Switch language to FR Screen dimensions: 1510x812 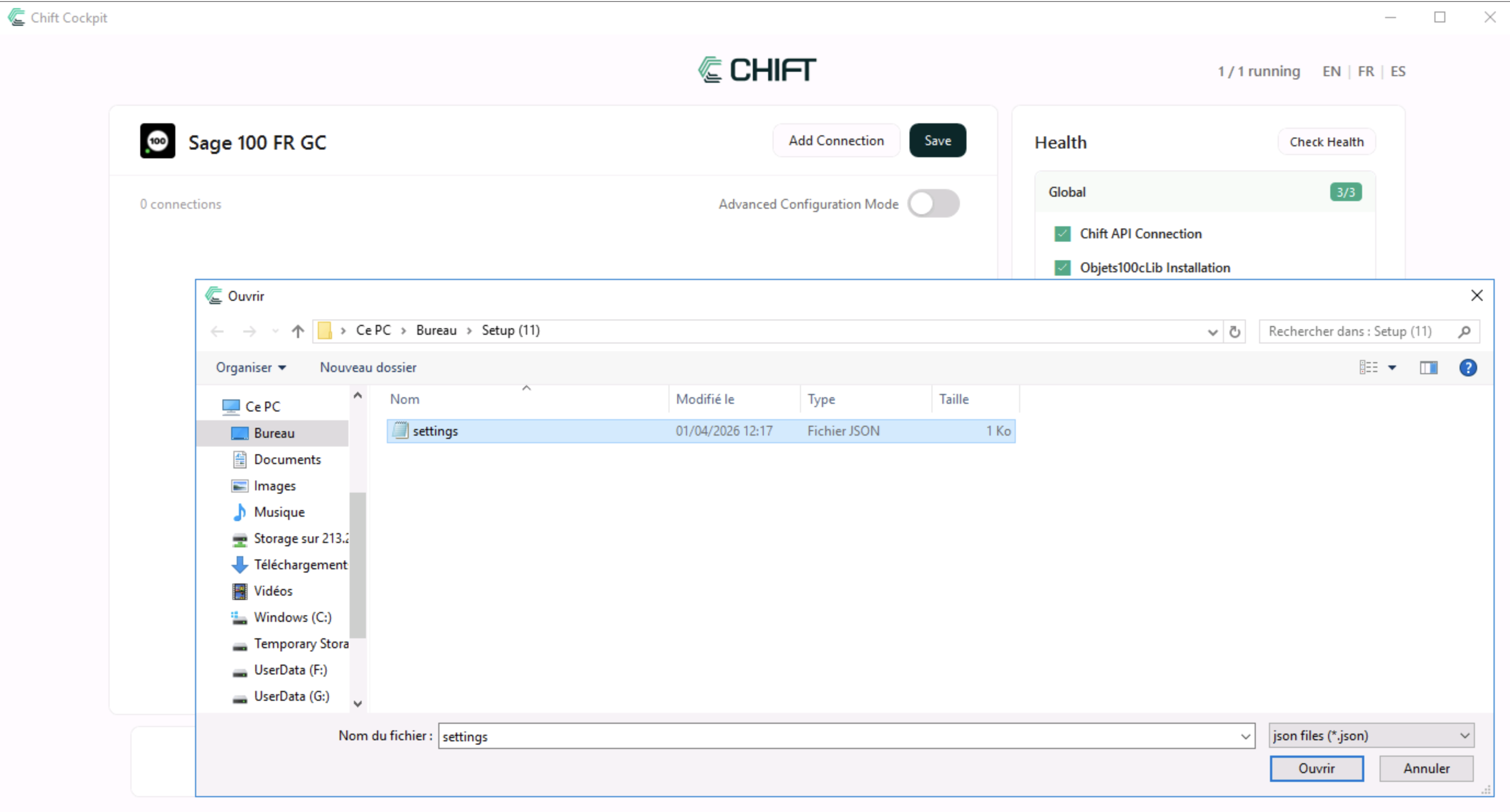point(1365,72)
